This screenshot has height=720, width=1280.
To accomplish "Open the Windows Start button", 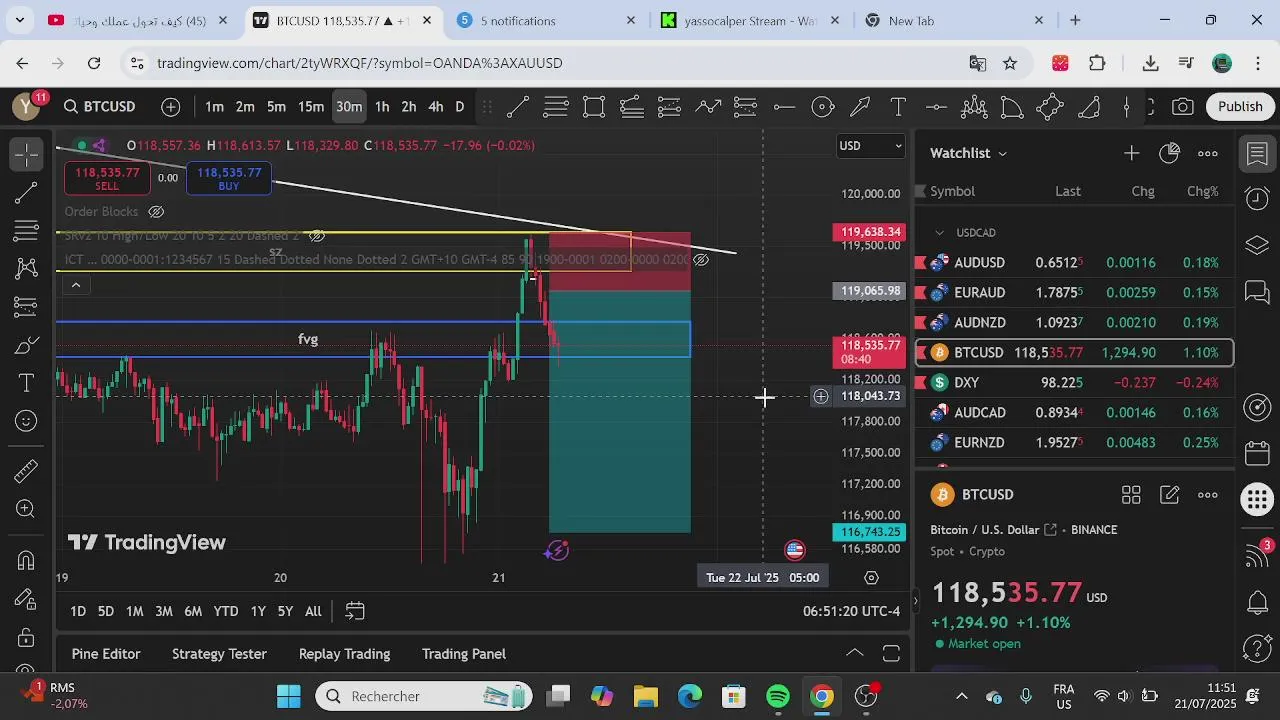I will (x=289, y=696).
